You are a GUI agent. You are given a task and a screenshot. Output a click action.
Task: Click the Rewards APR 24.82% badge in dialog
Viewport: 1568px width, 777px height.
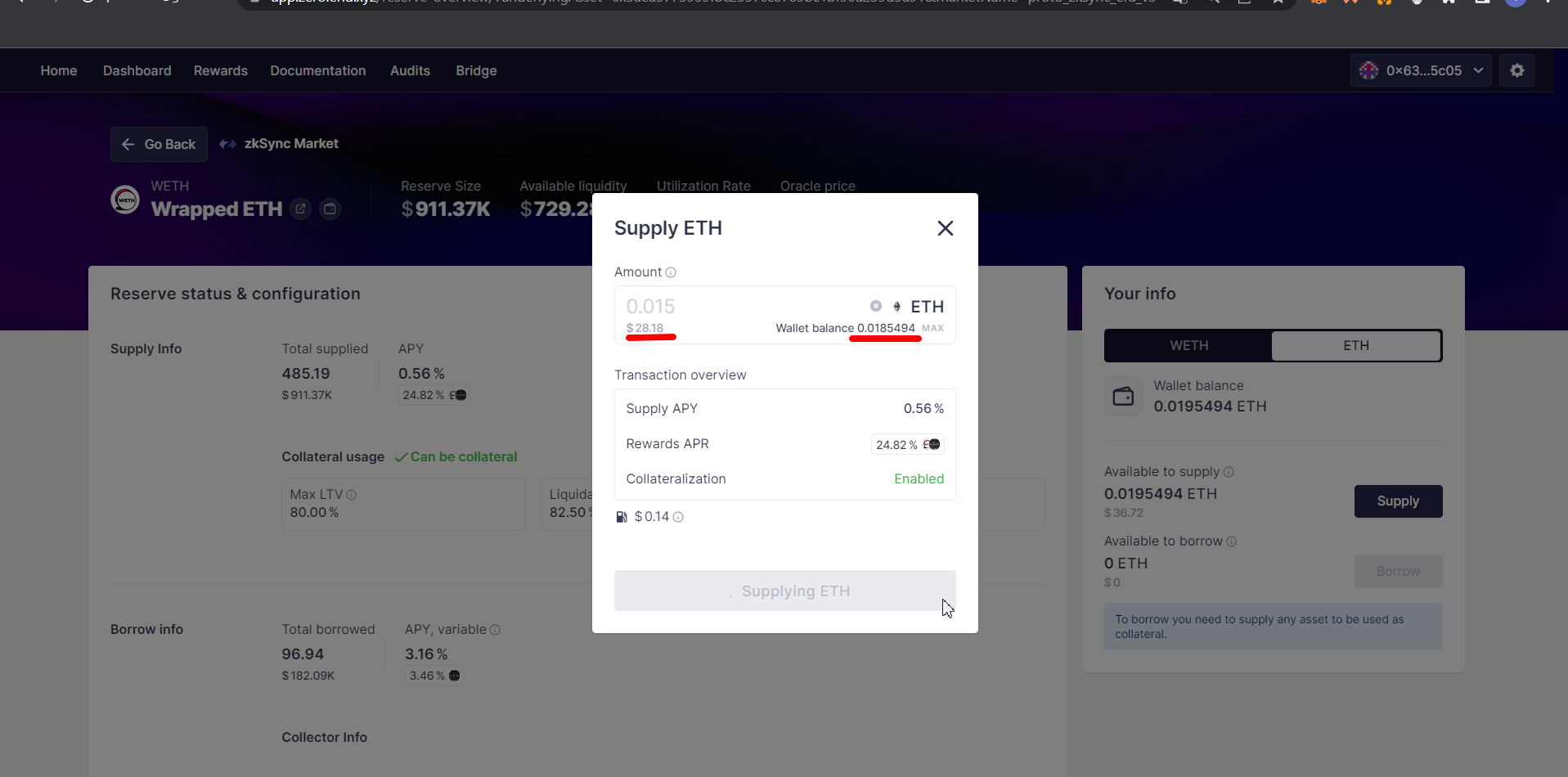pos(907,444)
